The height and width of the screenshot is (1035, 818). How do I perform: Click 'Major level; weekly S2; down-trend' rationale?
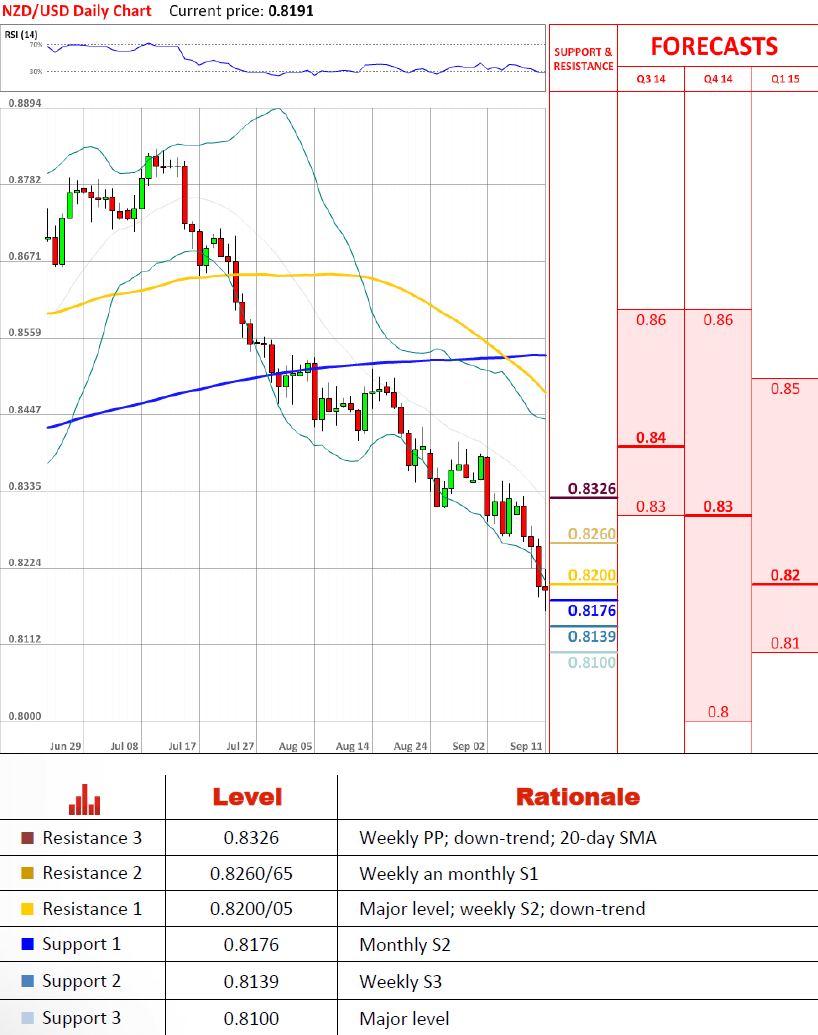click(502, 909)
